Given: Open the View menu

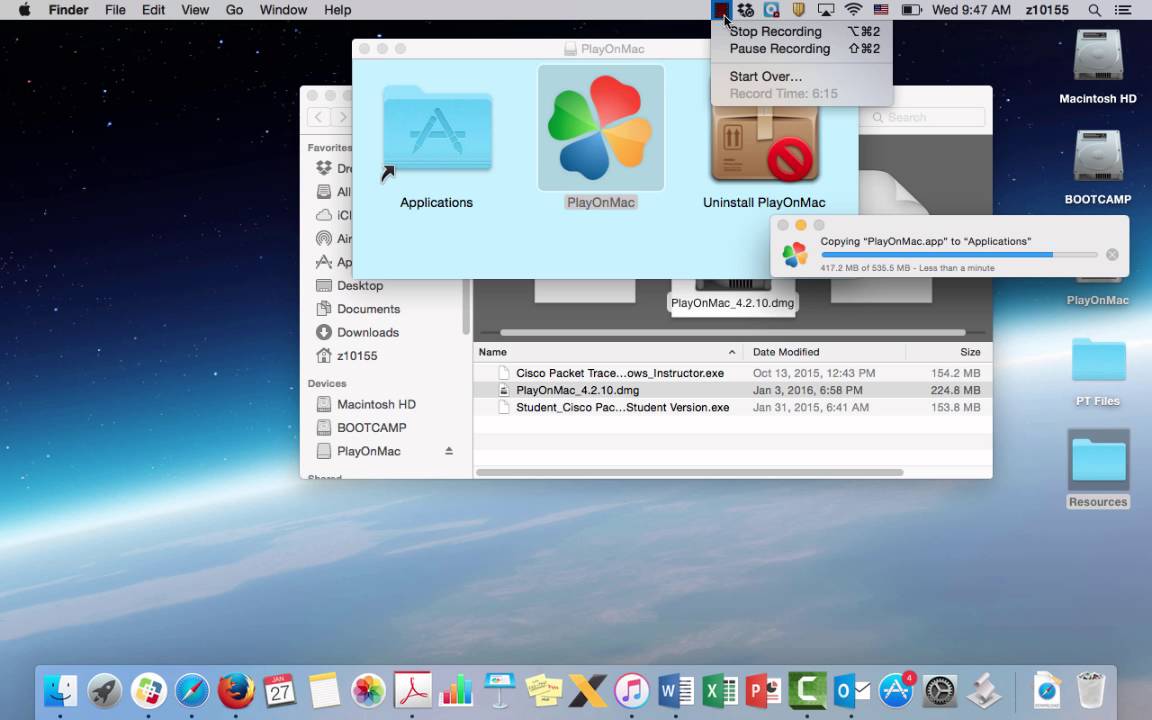Looking at the screenshot, I should tap(195, 10).
